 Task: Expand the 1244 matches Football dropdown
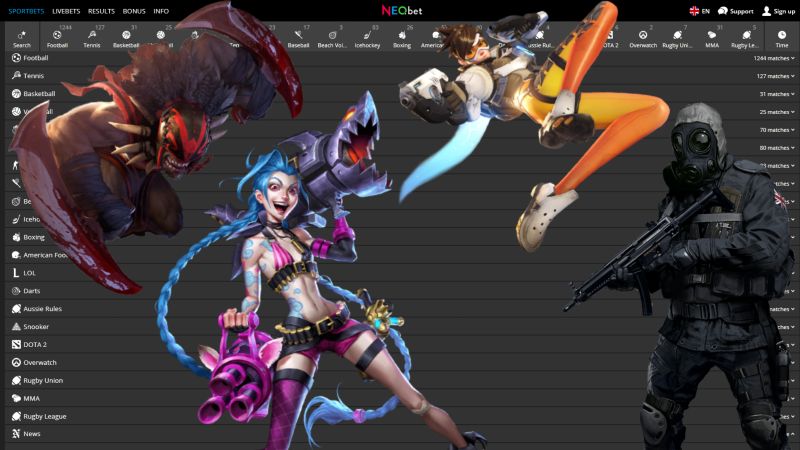(774, 58)
